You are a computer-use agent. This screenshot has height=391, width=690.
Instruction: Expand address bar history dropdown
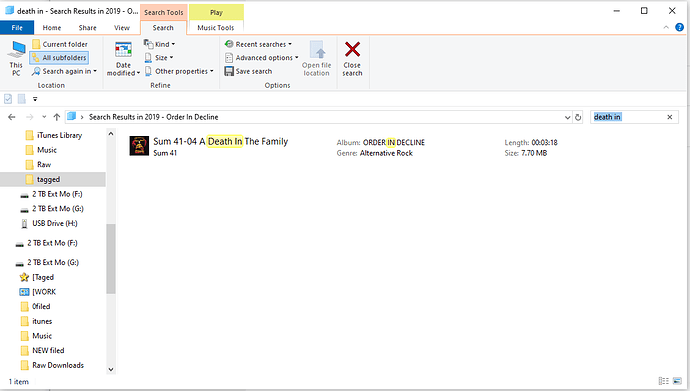click(x=567, y=117)
